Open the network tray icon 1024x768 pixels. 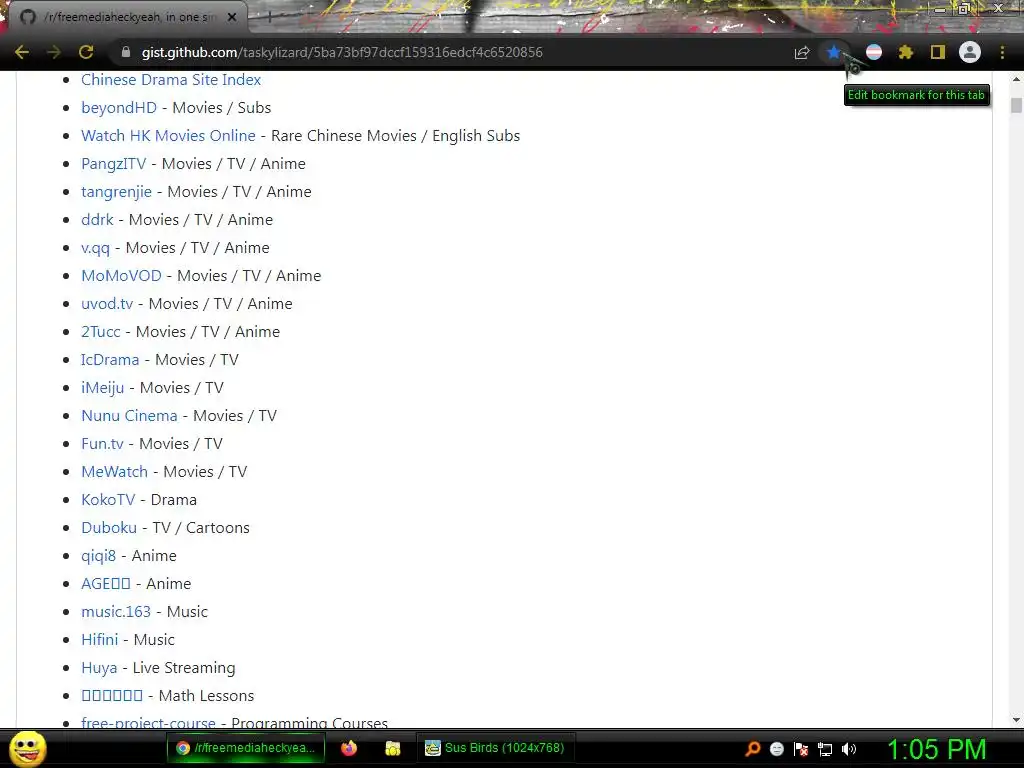[825, 749]
